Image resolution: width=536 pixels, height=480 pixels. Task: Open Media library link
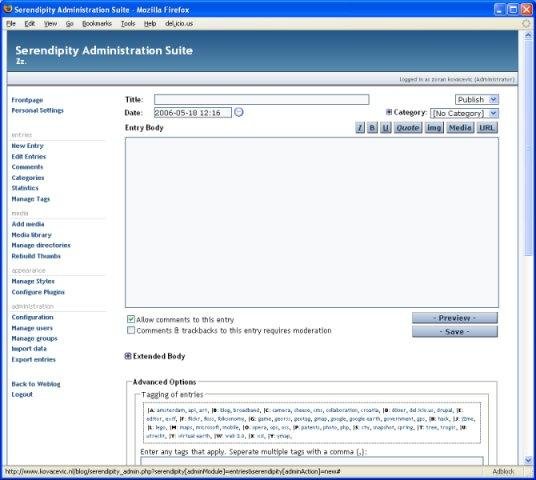tap(31, 235)
